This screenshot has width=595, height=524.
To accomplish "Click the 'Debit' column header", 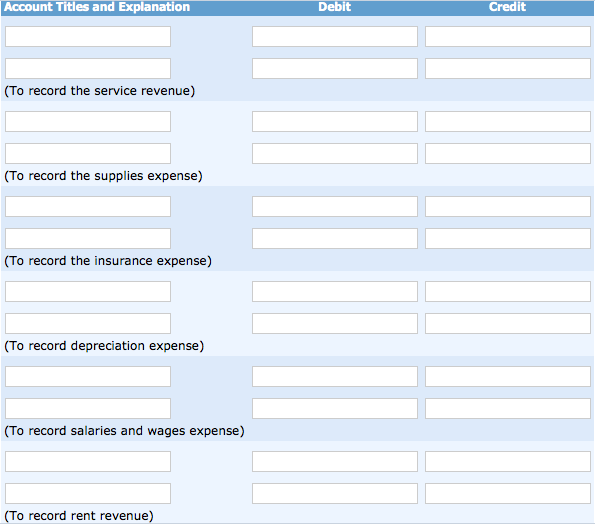I will pos(335,7).
